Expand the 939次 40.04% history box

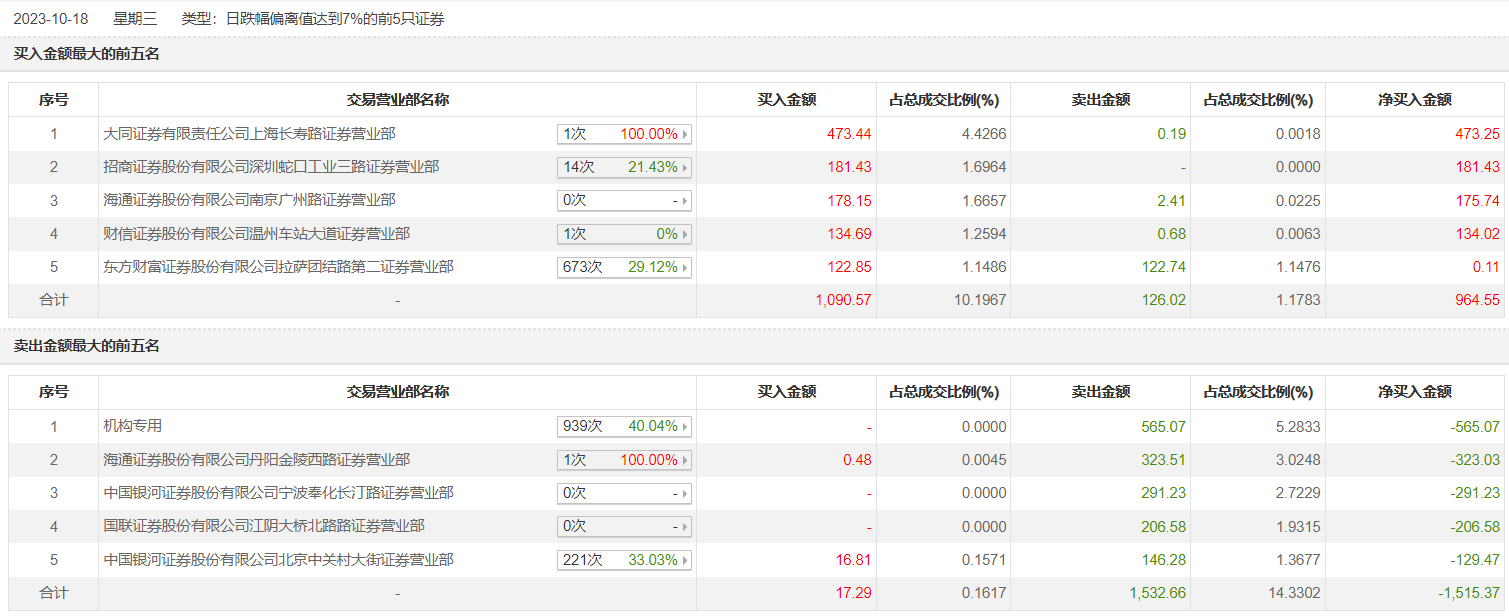(x=624, y=426)
